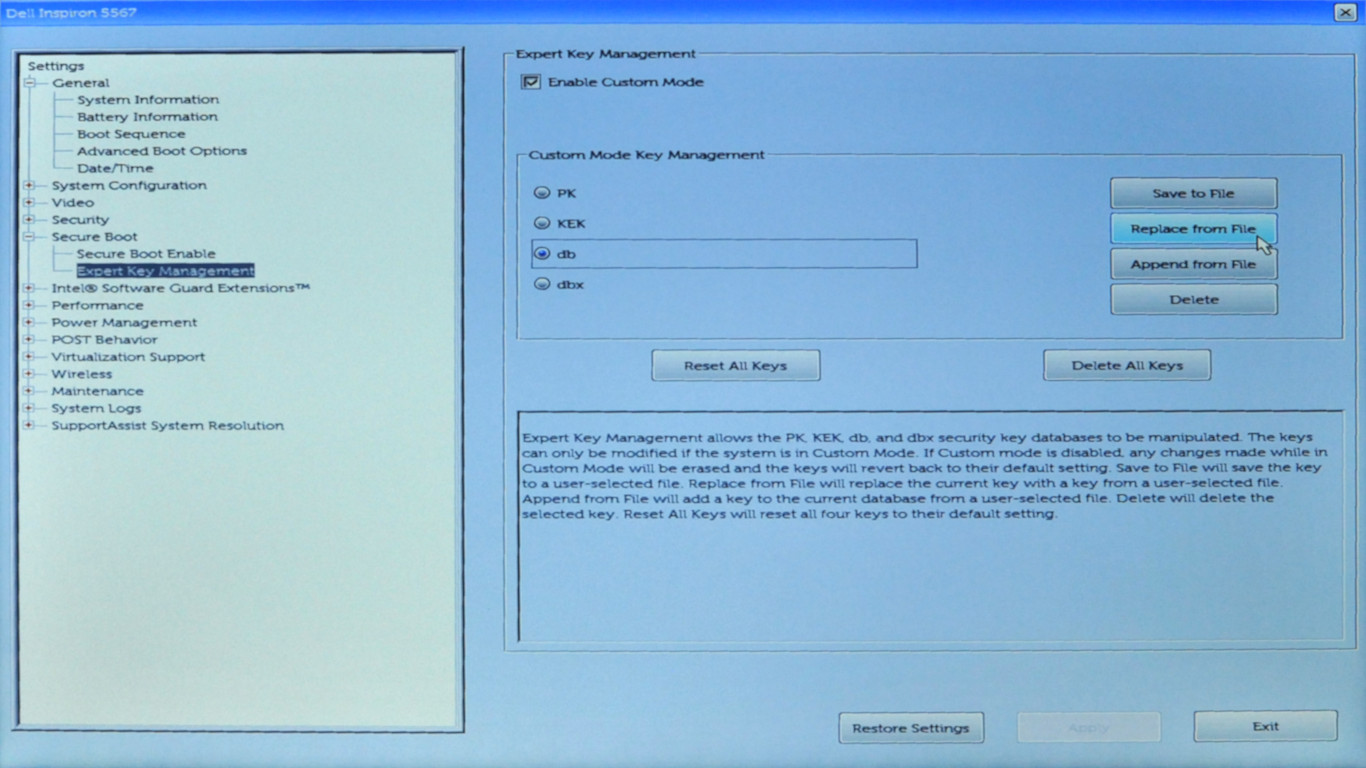Click the Delete All Keys button
Image resolution: width=1366 pixels, height=768 pixels.
click(x=1127, y=365)
